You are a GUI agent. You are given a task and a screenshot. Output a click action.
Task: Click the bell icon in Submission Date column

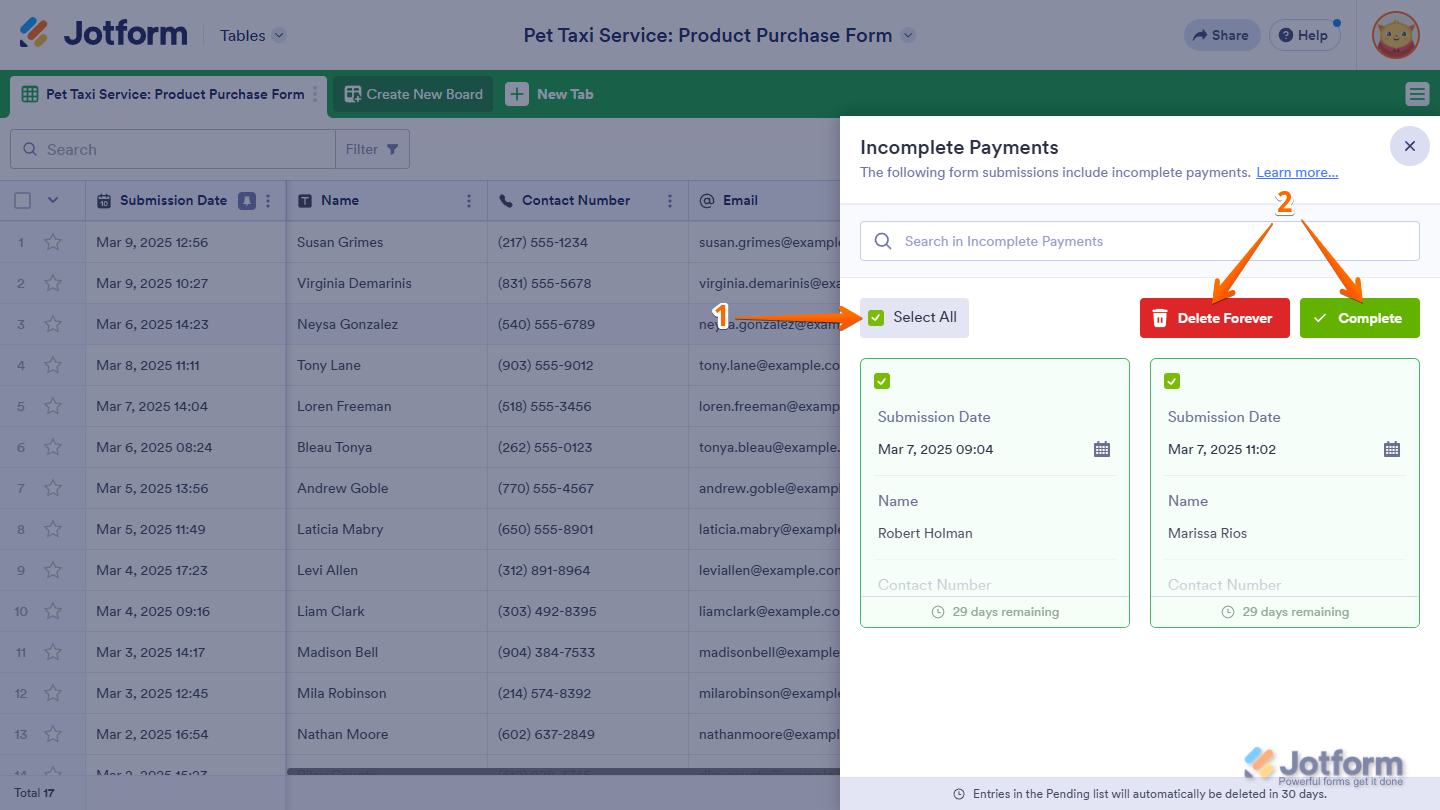click(247, 200)
